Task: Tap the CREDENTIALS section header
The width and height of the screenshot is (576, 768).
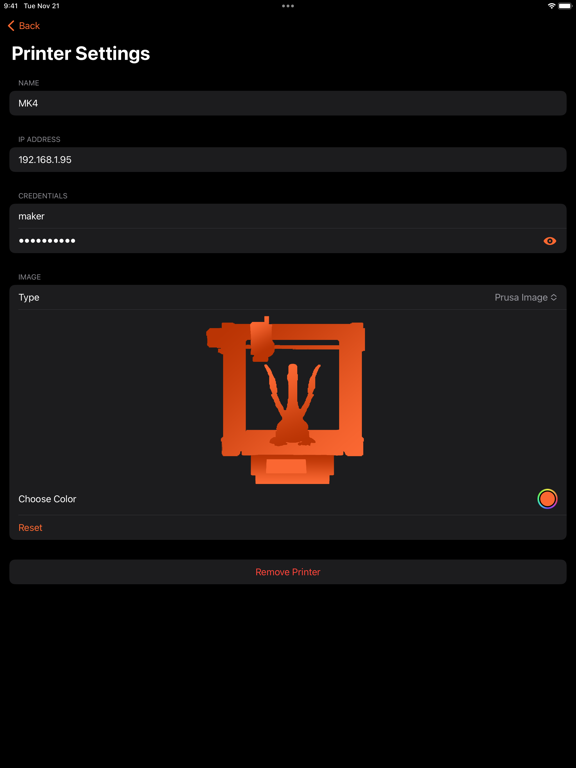Action: (x=43, y=196)
